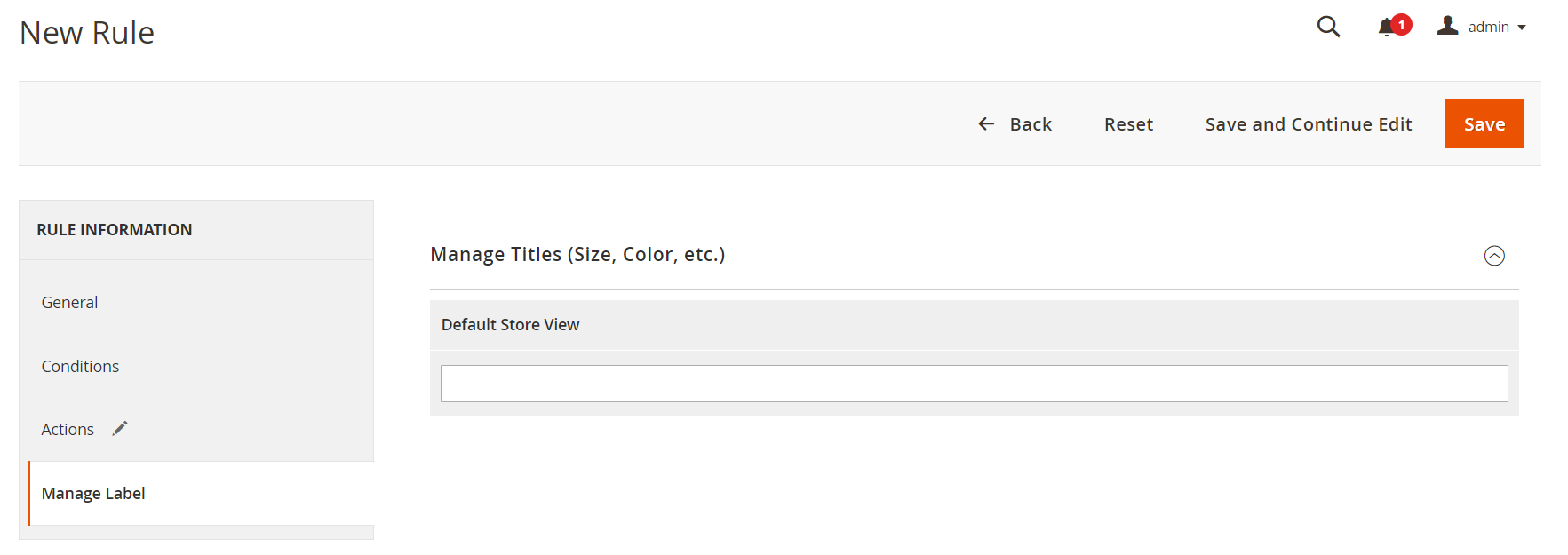The width and height of the screenshot is (1568, 555).
Task: Click the pencil icon beside Actions
Action: point(120,429)
